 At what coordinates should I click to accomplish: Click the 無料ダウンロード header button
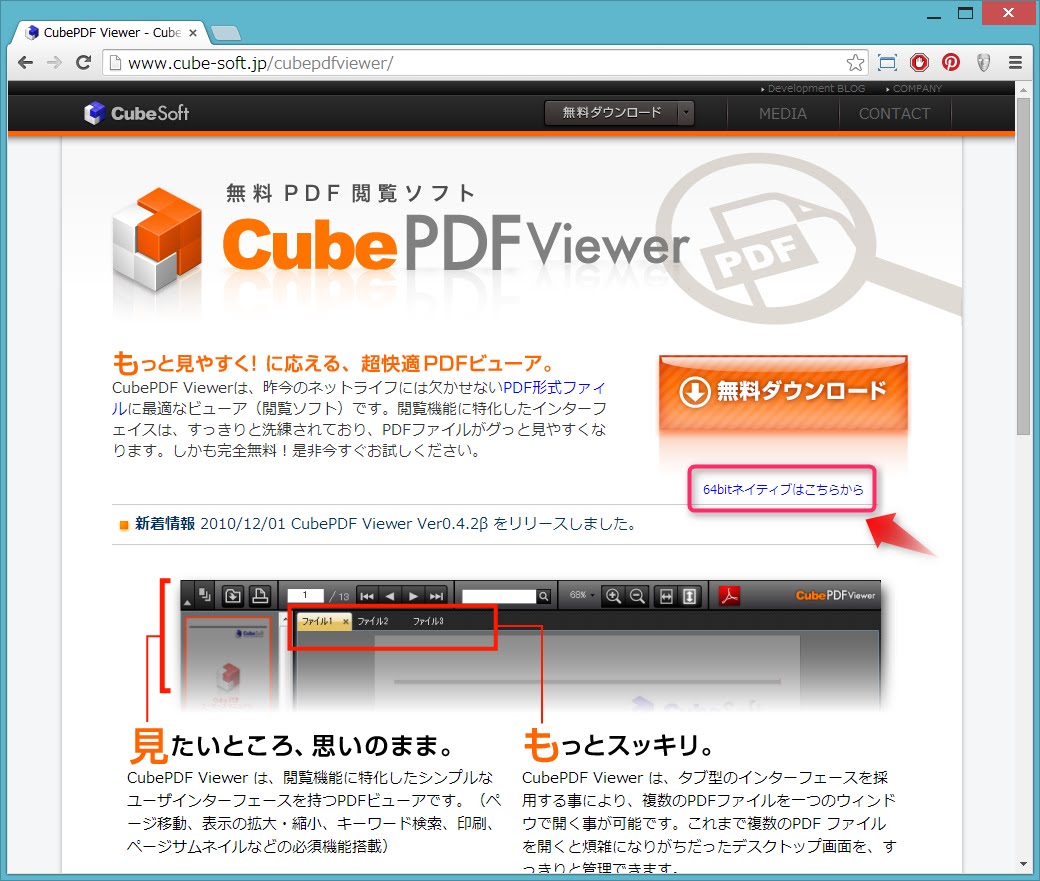point(612,113)
